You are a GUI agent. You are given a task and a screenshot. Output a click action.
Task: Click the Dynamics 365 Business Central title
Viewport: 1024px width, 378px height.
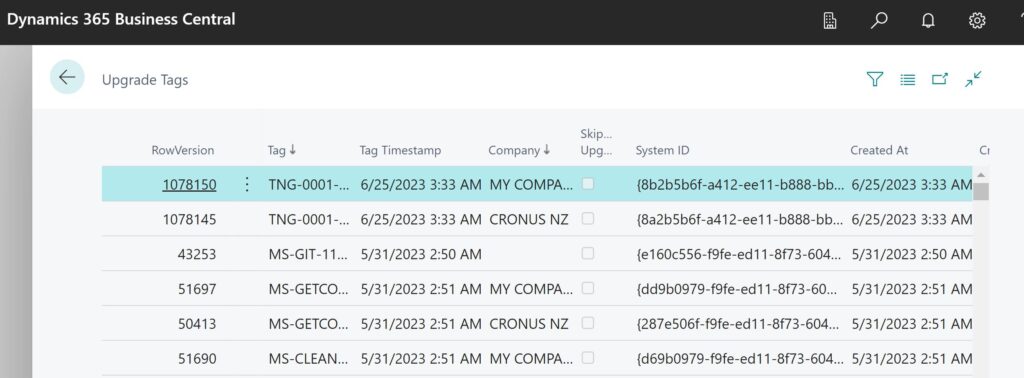click(x=121, y=19)
